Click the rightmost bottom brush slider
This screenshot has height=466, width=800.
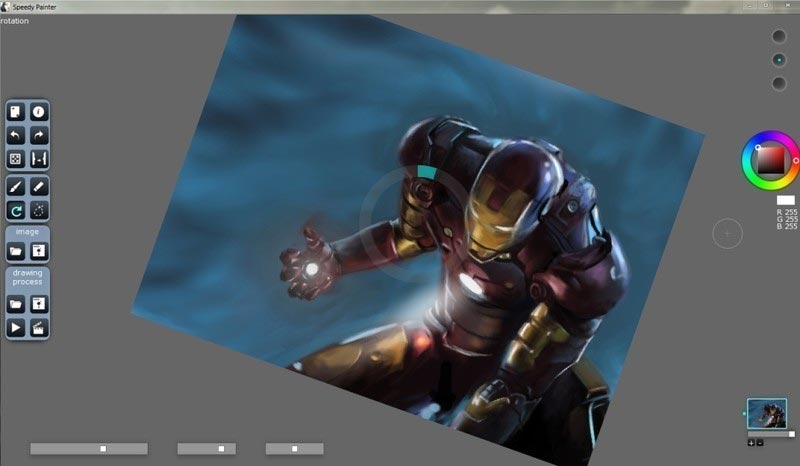294,449
